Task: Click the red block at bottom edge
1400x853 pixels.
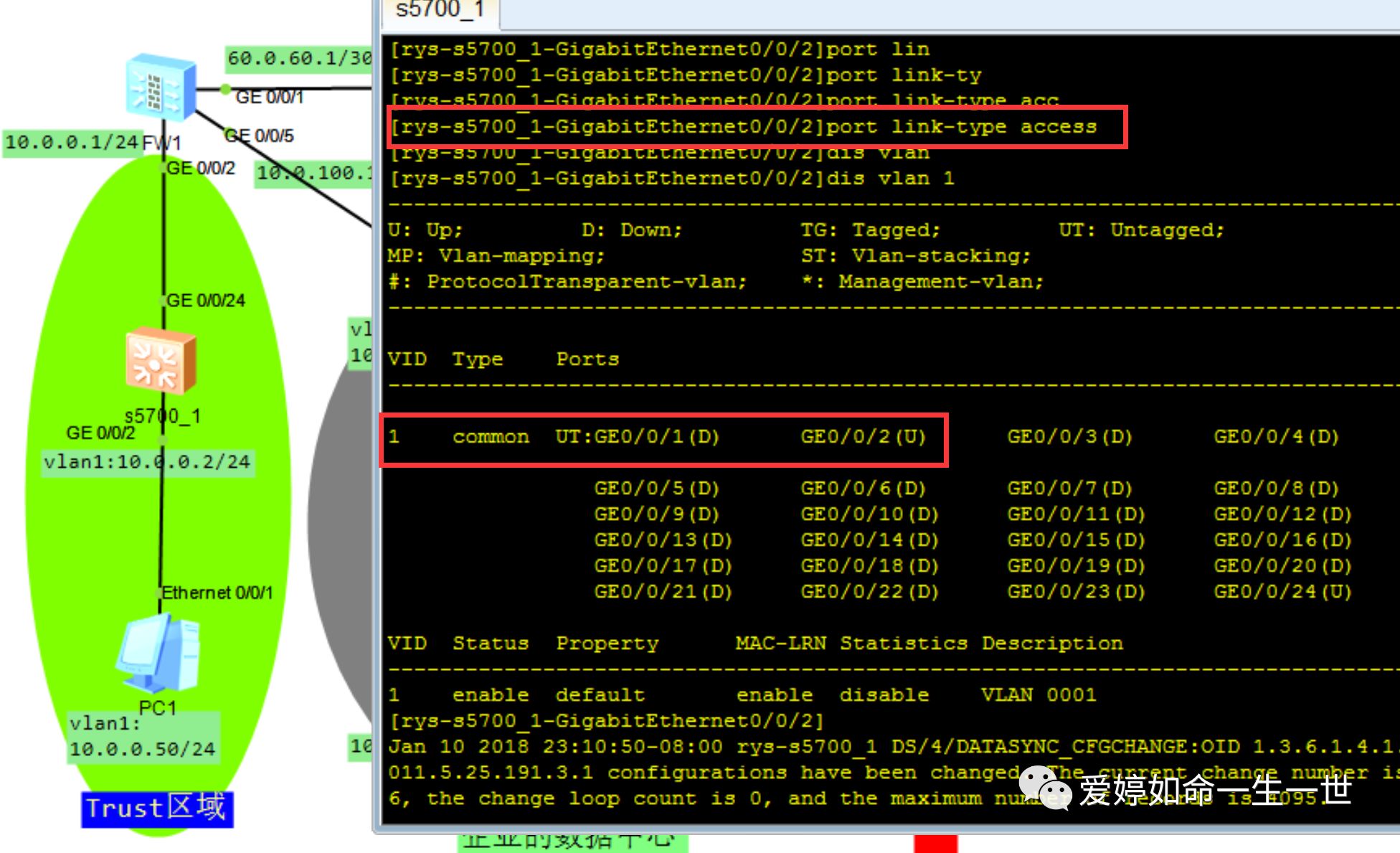Action: (935, 844)
